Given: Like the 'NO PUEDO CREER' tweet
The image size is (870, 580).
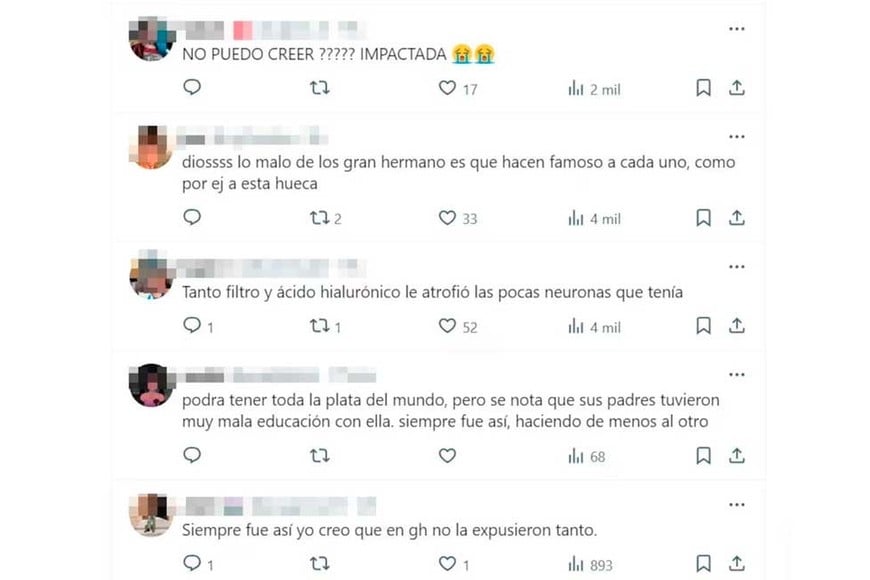Looking at the screenshot, I should point(447,88).
